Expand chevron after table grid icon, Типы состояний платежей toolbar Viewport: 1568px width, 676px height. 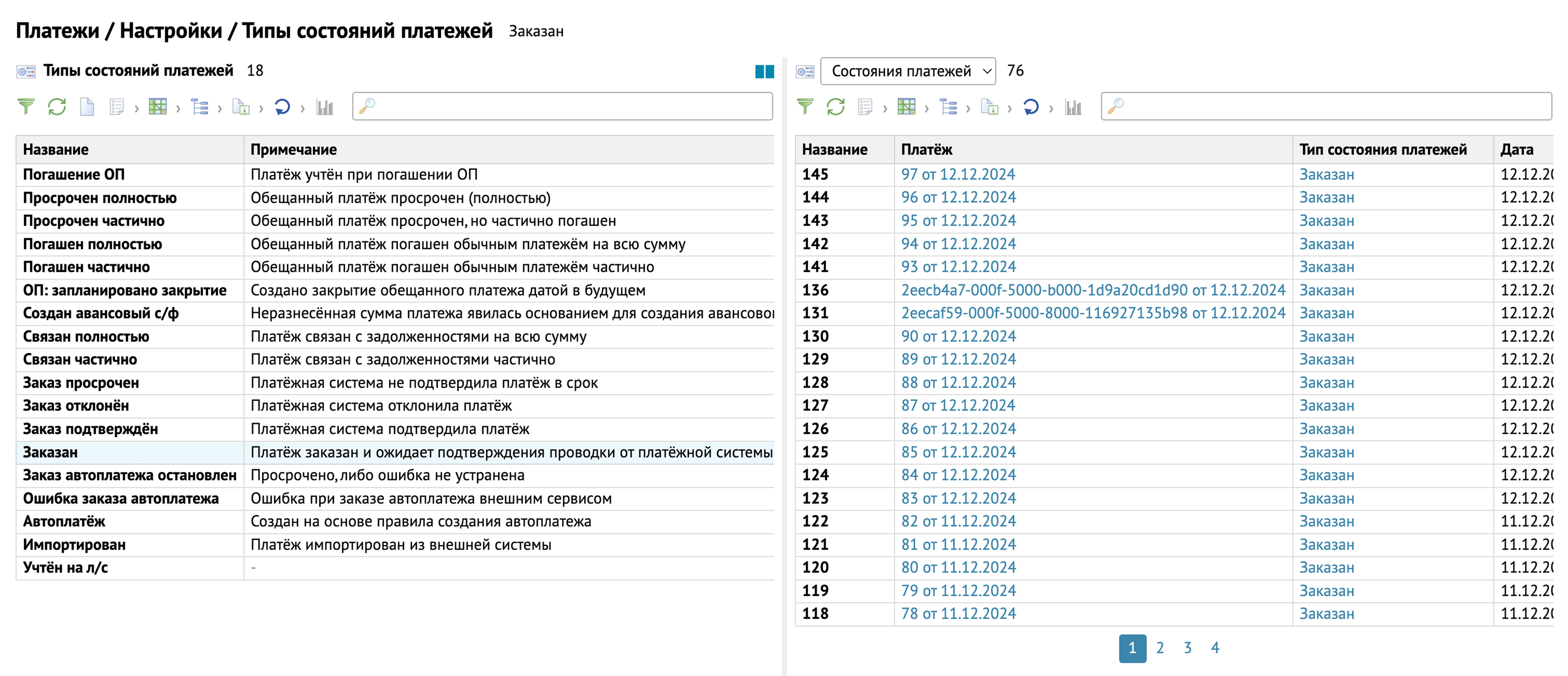tap(178, 109)
